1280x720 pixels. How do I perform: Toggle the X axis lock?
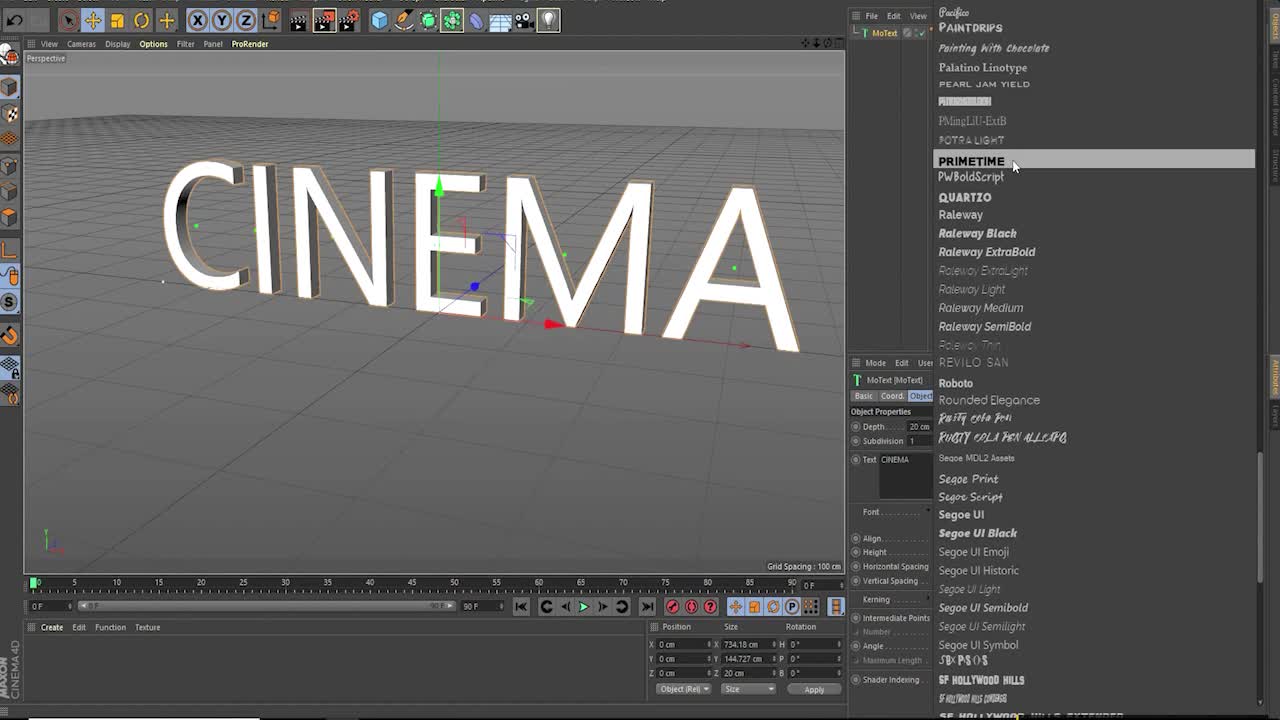tap(198, 20)
